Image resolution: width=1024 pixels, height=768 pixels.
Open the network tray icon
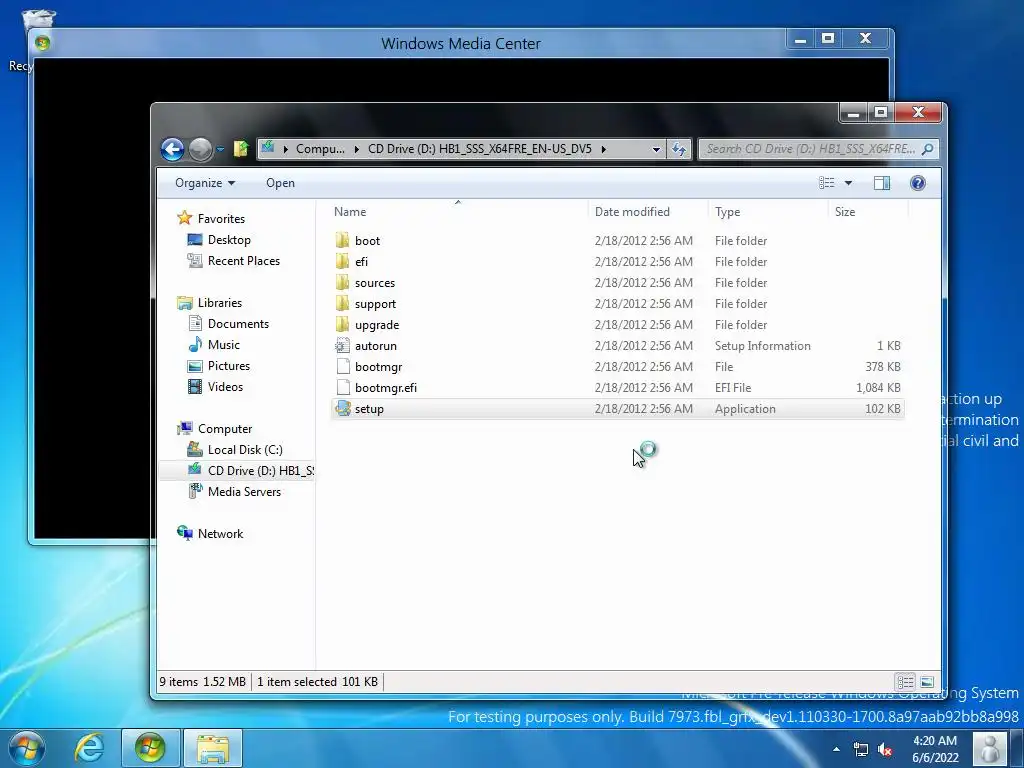click(x=861, y=749)
